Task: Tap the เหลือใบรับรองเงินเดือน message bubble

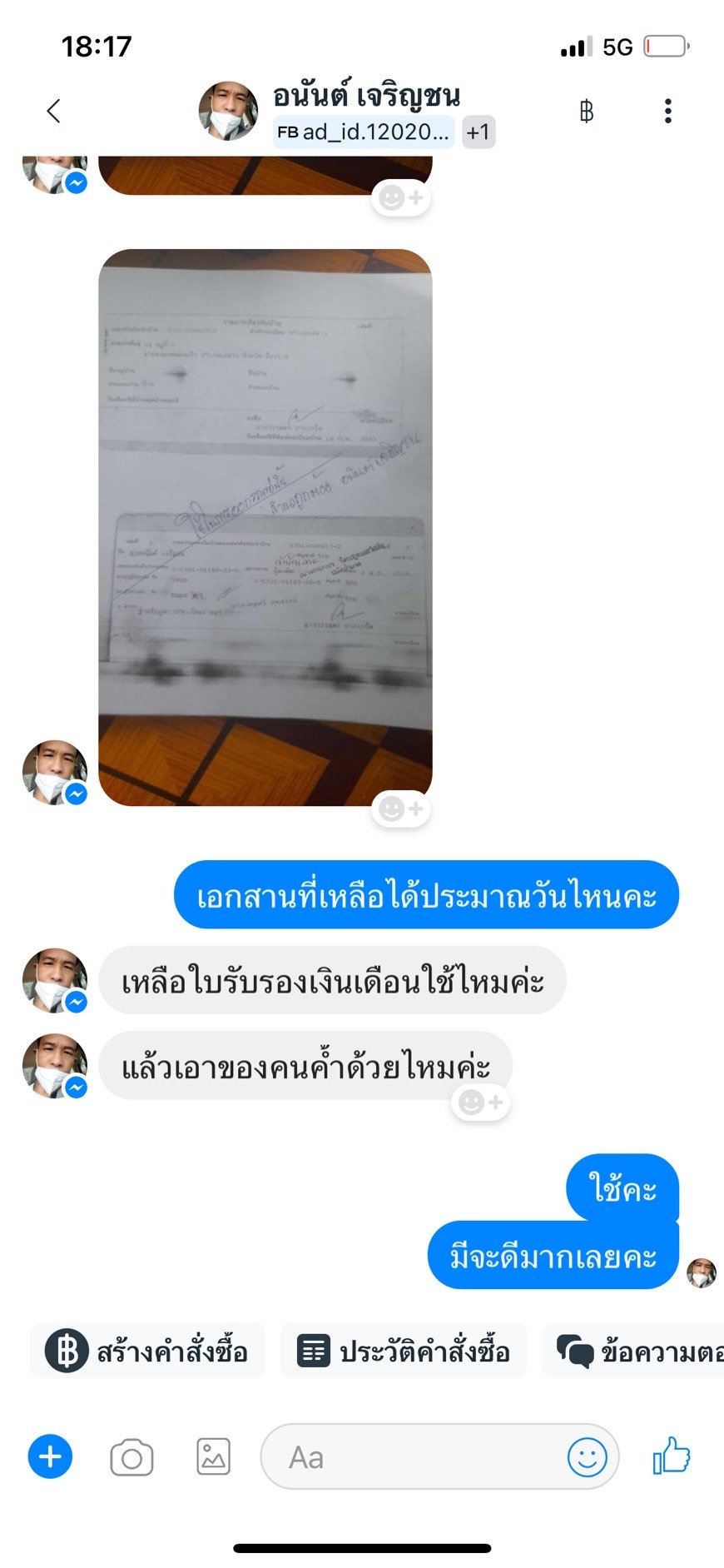Action: (332, 980)
